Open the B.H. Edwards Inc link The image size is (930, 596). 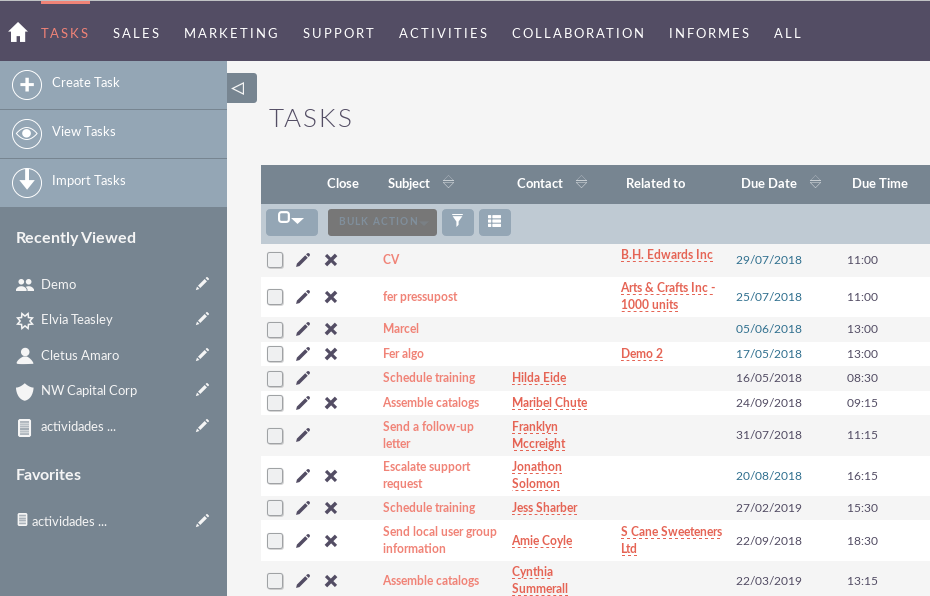coord(667,255)
